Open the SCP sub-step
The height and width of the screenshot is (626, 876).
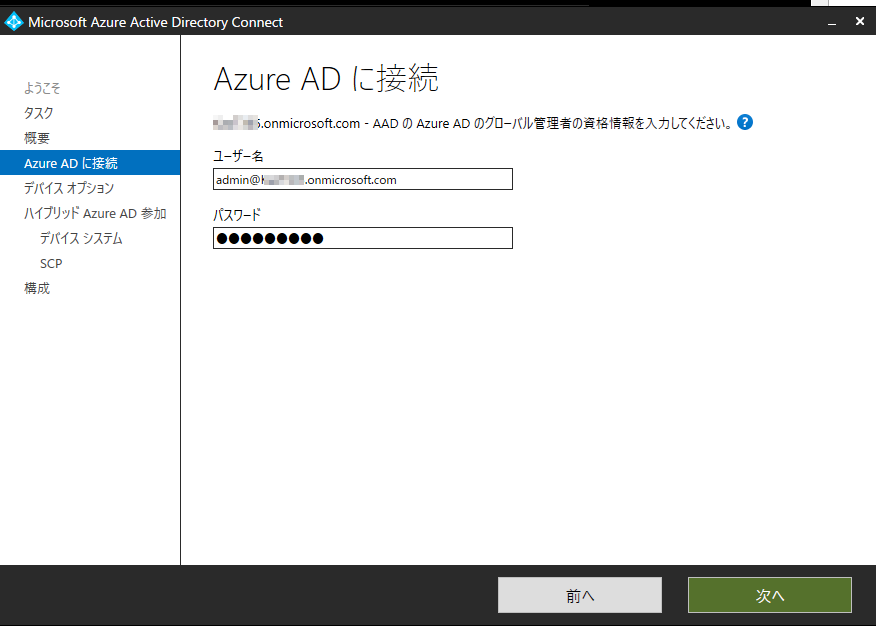tap(51, 263)
